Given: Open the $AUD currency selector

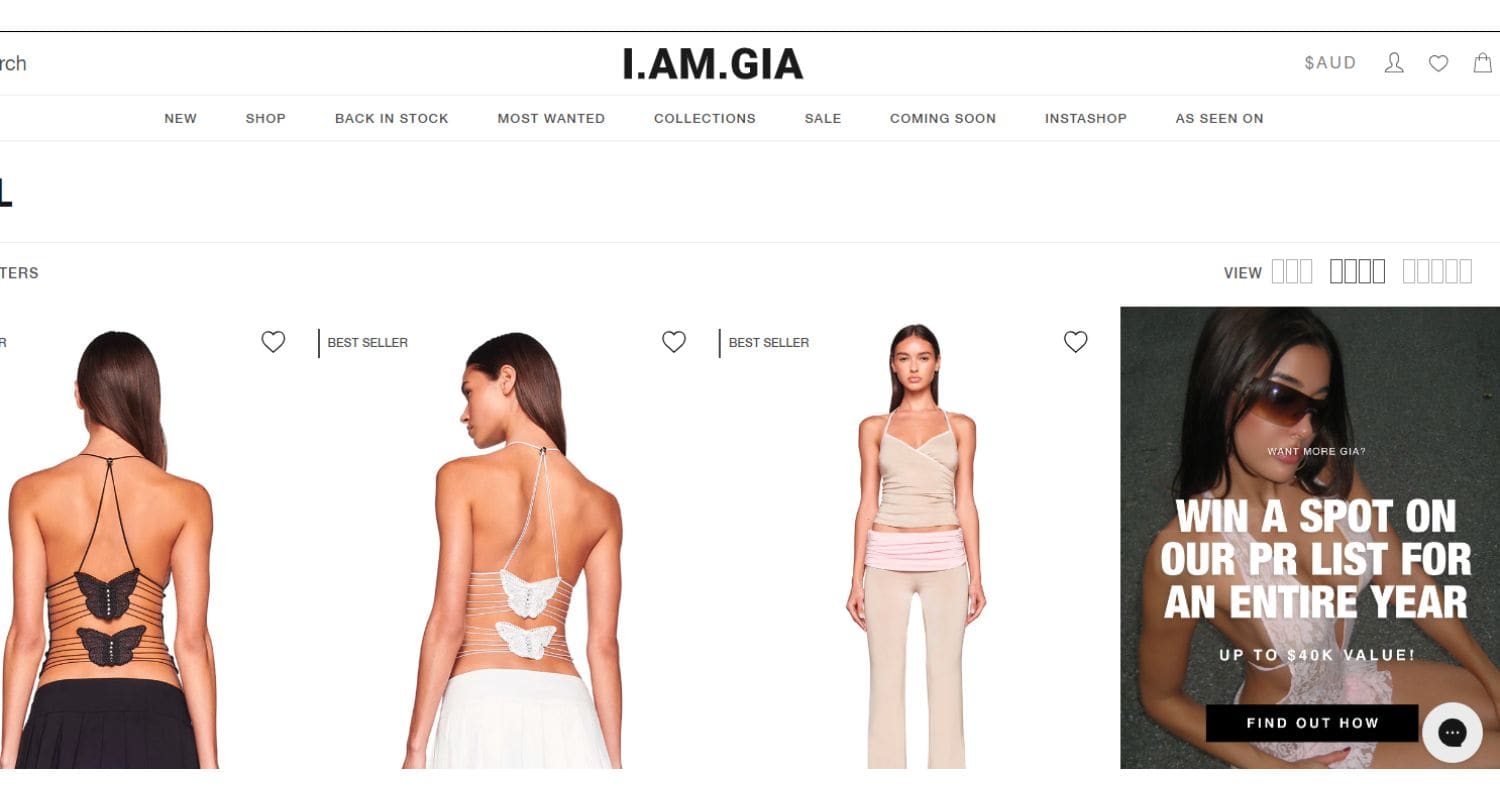Looking at the screenshot, I should pyautogui.click(x=1330, y=63).
